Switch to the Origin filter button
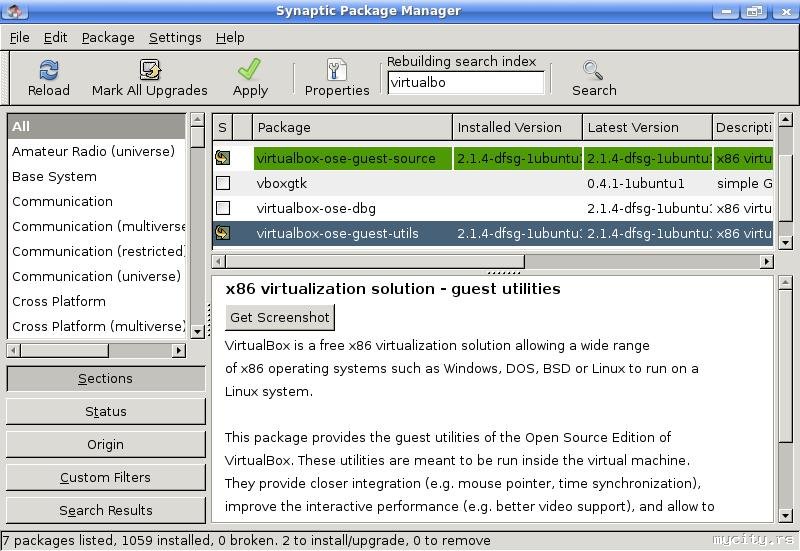This screenshot has width=800, height=551. [x=106, y=444]
